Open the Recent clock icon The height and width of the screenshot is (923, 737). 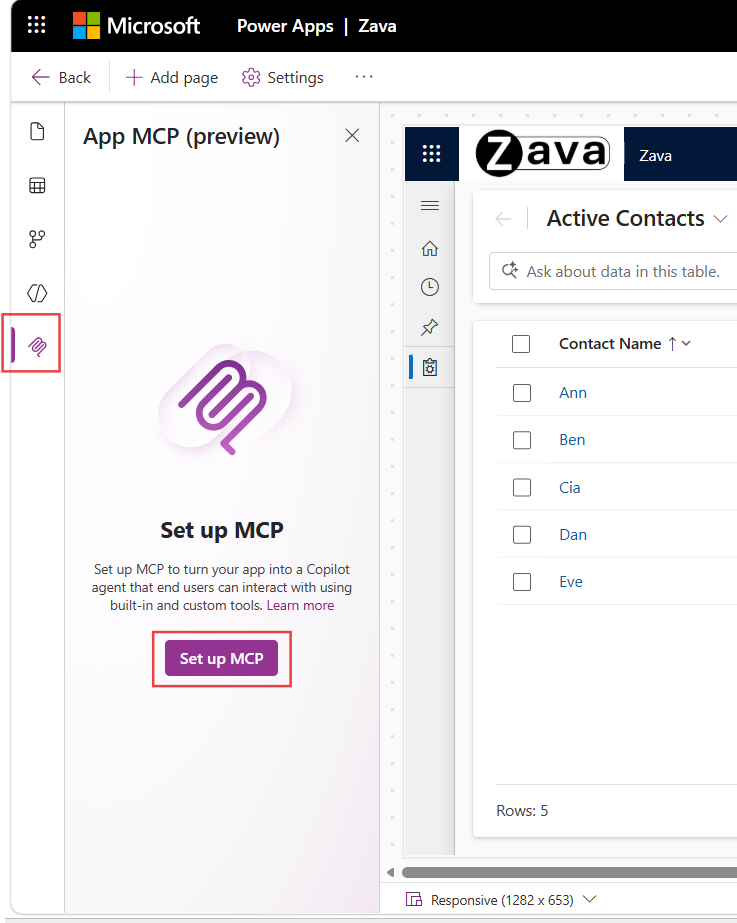pos(430,287)
